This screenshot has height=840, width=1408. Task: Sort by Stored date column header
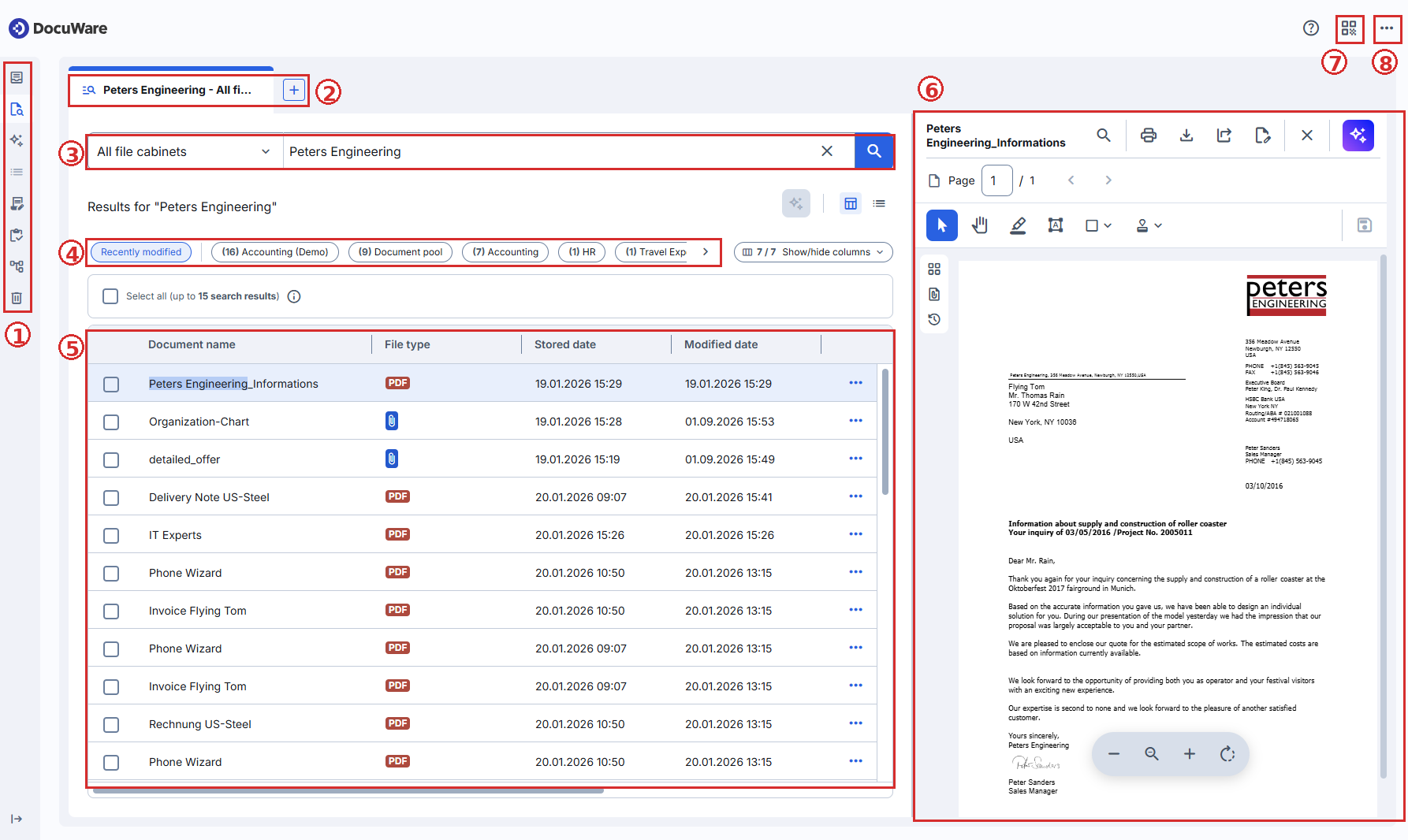coord(564,344)
